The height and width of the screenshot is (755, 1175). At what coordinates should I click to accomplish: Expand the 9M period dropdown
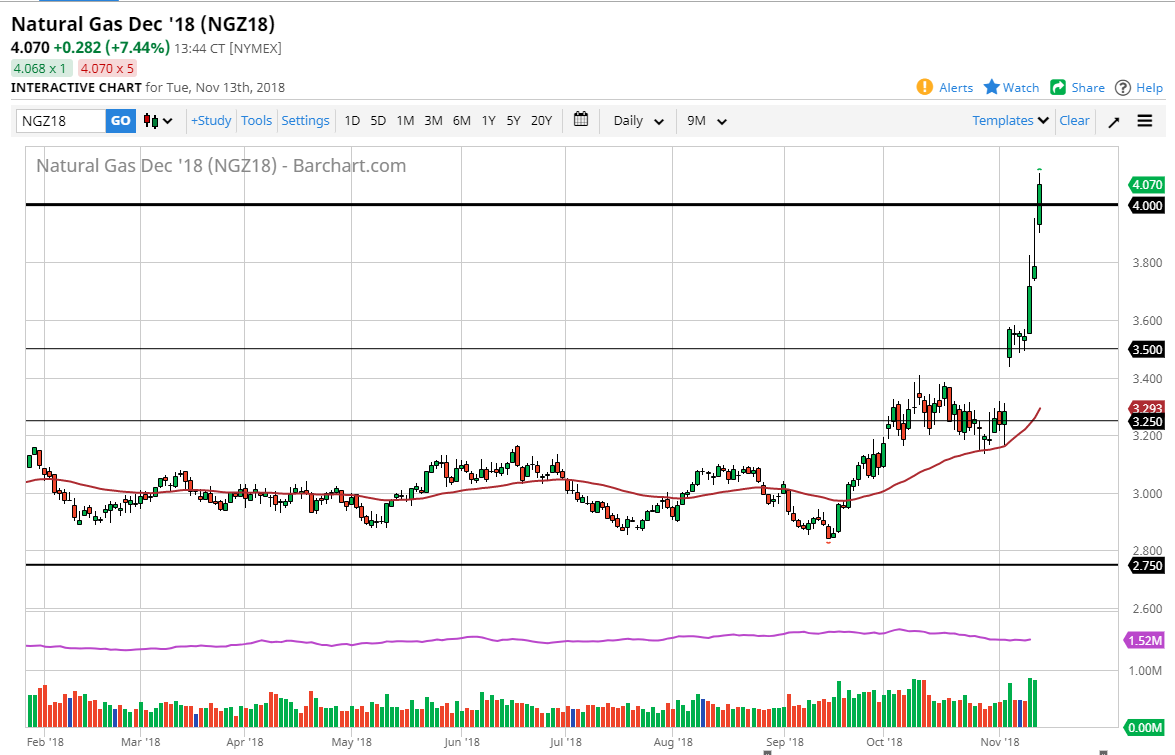coord(706,121)
